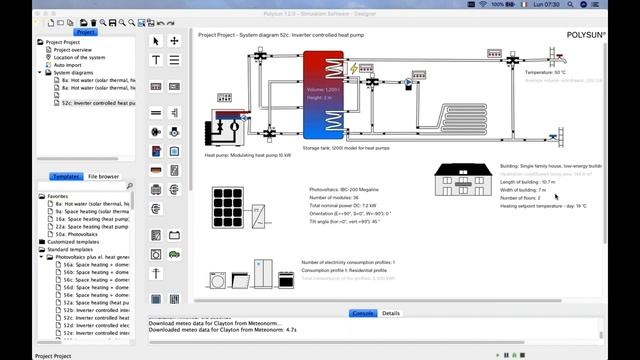Switch to the Templates tab

pos(66,176)
